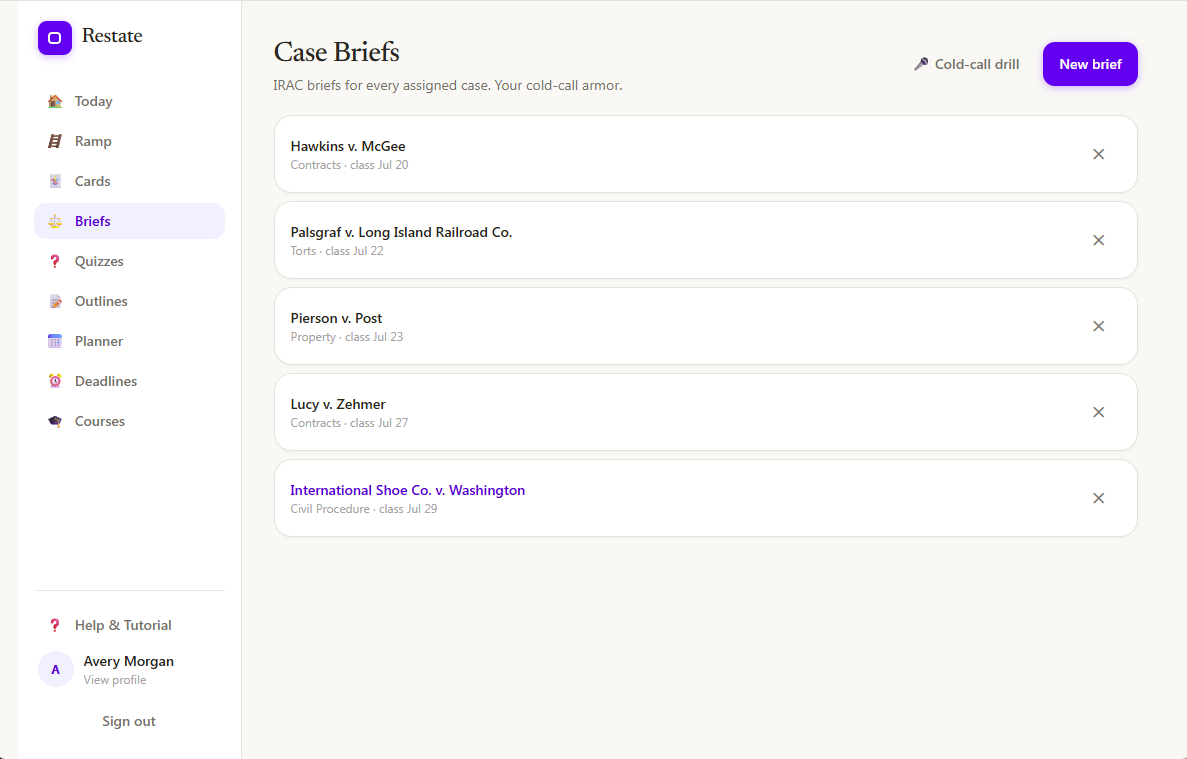The width and height of the screenshot is (1187, 759).
Task: Click the Deadlines alarm clock icon
Action: 55,381
